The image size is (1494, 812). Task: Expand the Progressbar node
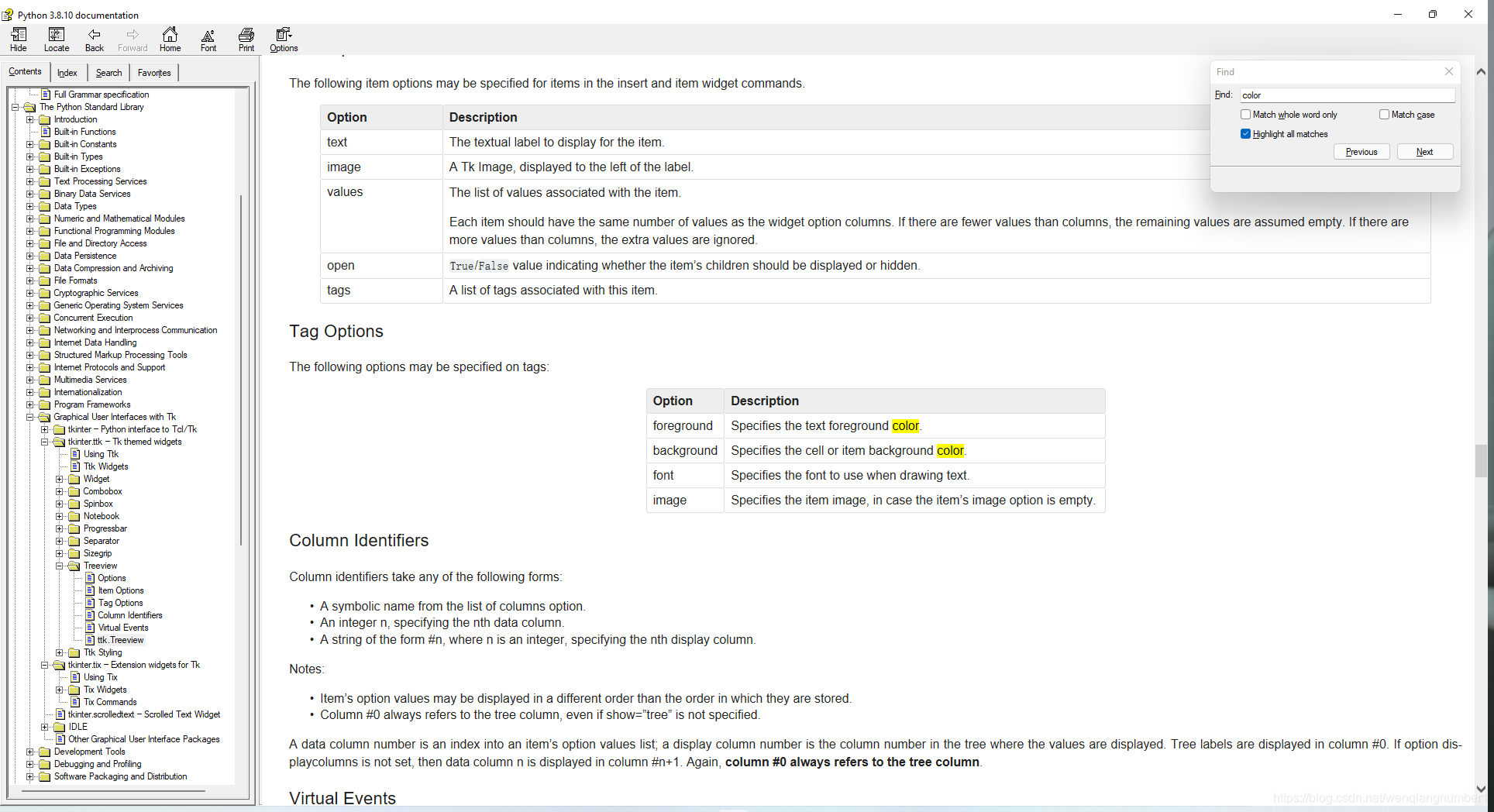click(x=59, y=528)
